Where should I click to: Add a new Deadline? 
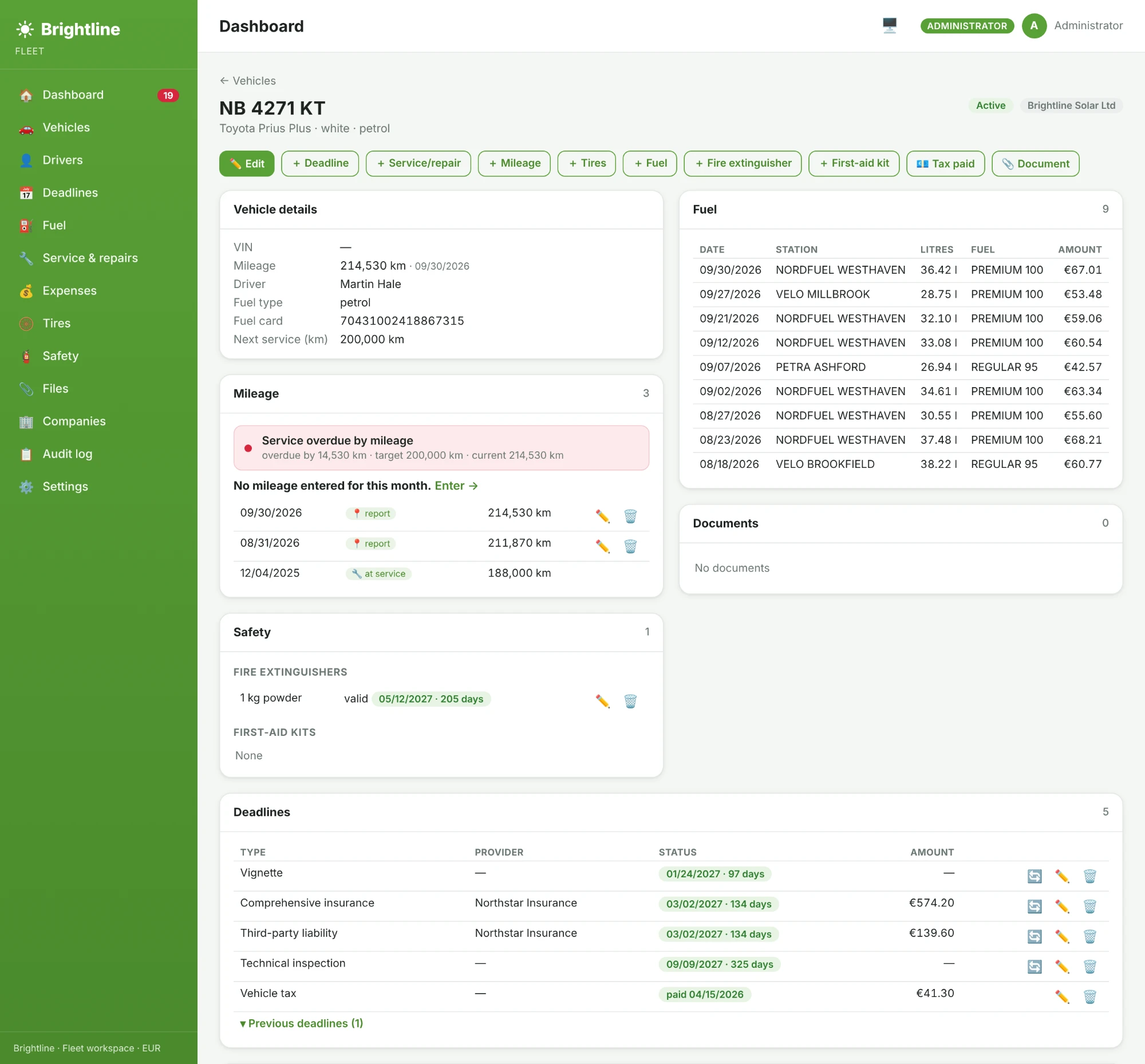pos(320,164)
